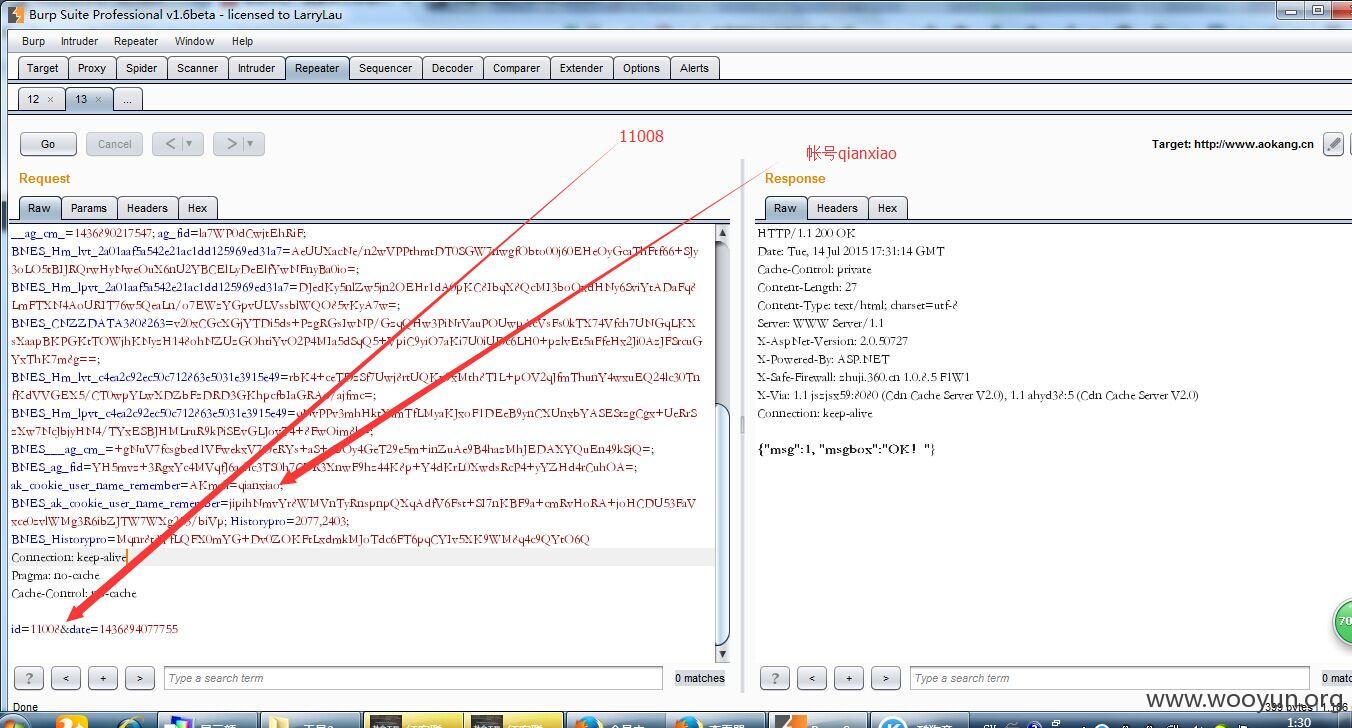Viewport: 1352px width, 728px height.
Task: Switch to the Comparer tab
Action: pos(516,68)
